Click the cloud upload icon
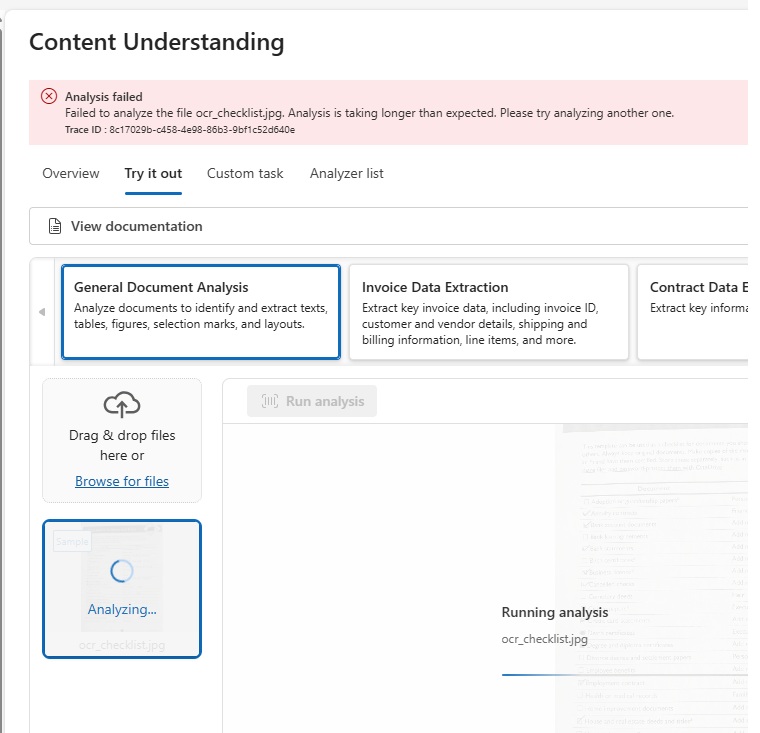Image resolution: width=760 pixels, height=733 pixels. [x=122, y=404]
